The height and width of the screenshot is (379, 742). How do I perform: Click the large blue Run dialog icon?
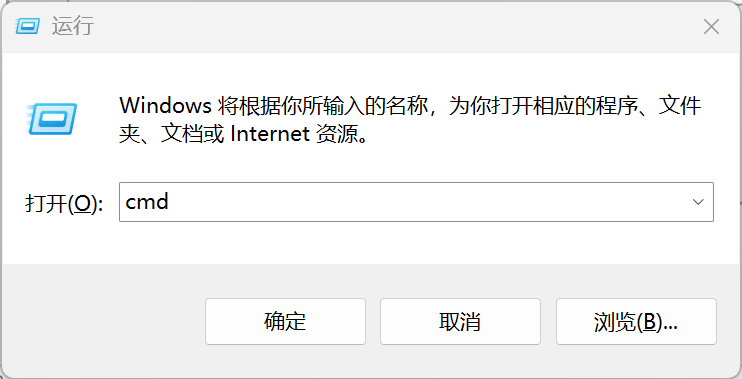(52, 118)
